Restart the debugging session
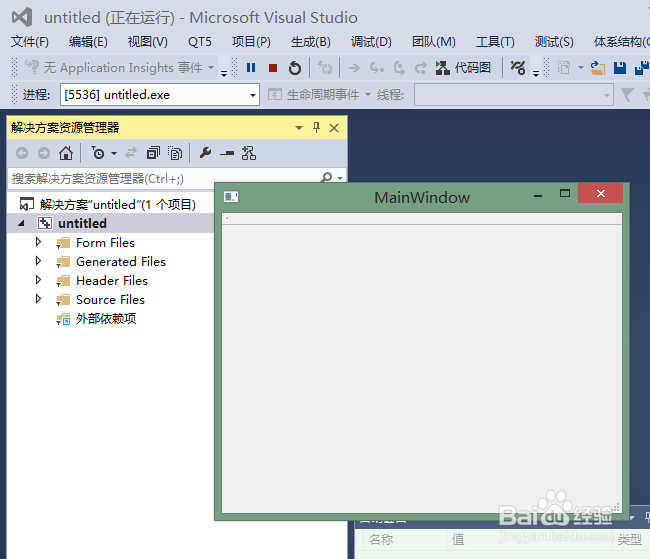Image resolution: width=650 pixels, height=559 pixels. [295, 68]
